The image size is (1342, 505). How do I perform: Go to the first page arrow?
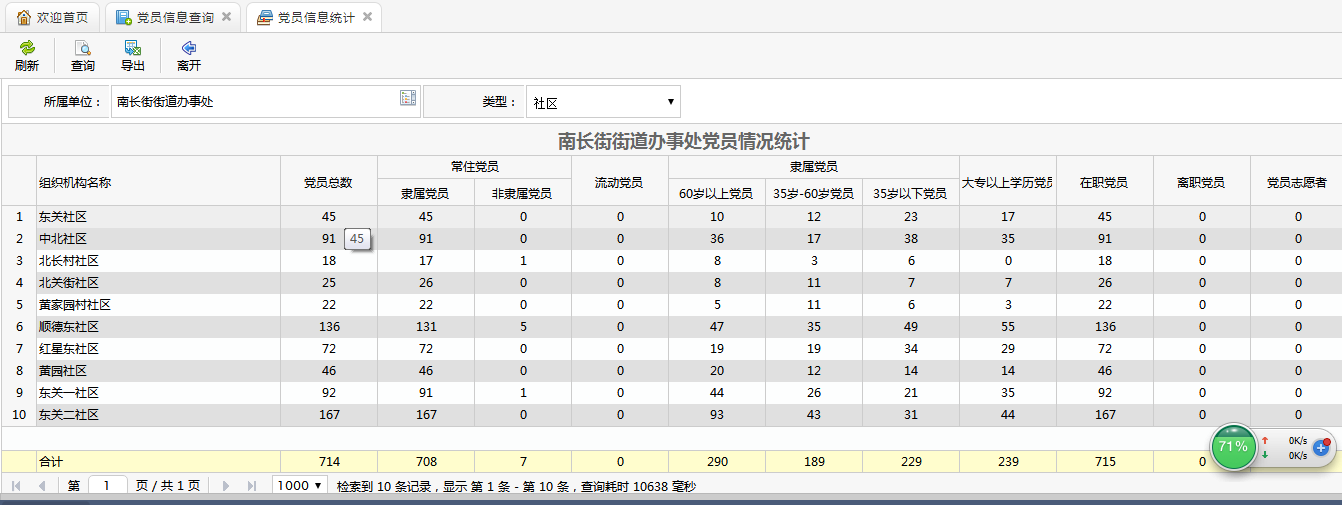point(16,485)
